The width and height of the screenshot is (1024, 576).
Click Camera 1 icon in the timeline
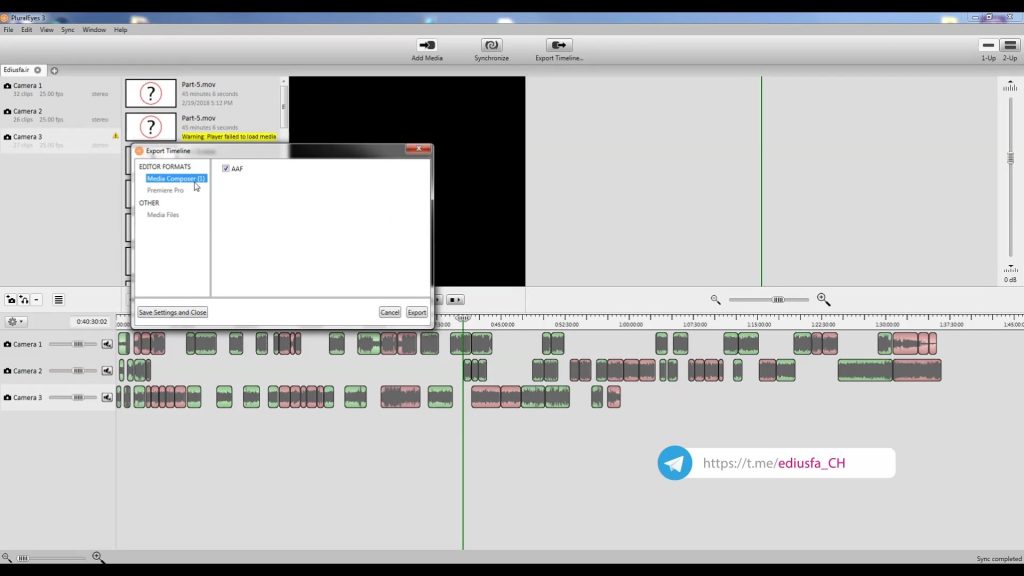click(x=7, y=344)
